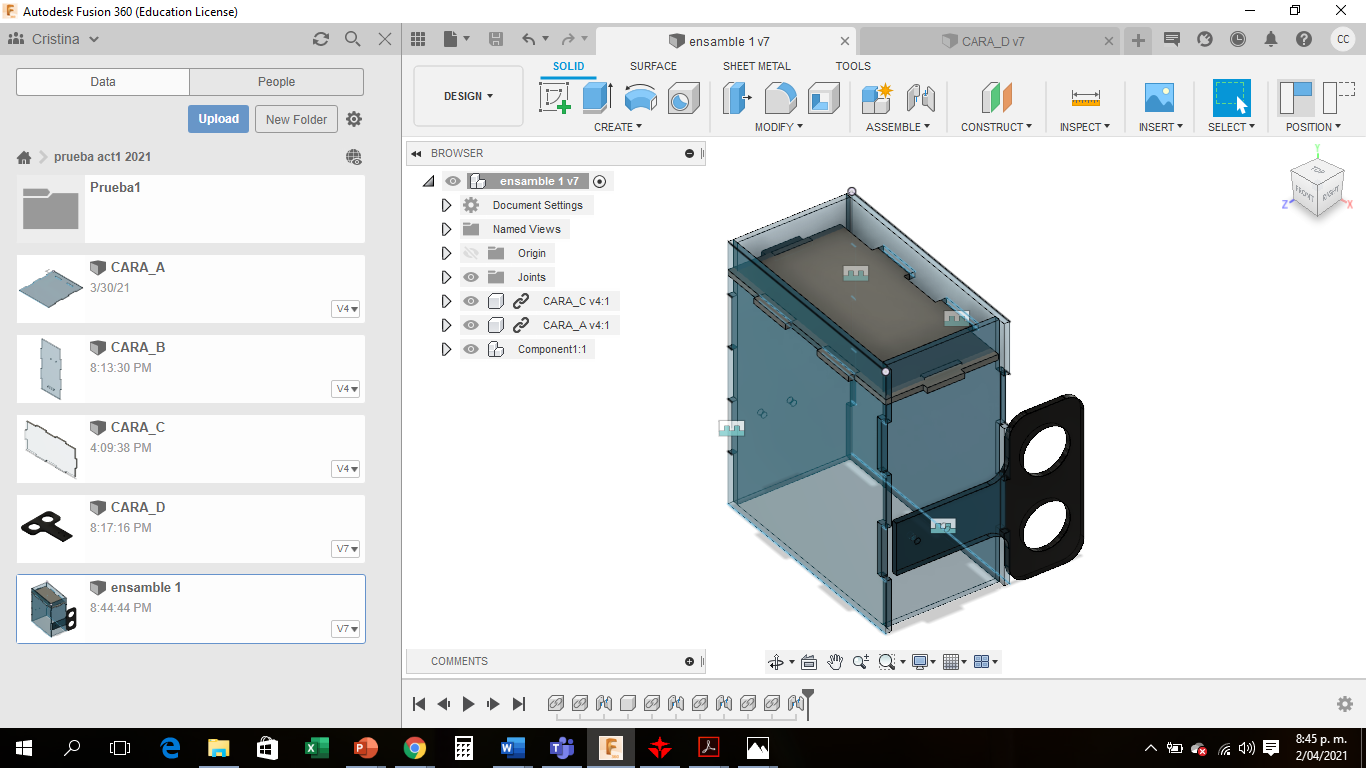
Task: Hide the CARA_C v4:1 component
Action: coord(471,301)
